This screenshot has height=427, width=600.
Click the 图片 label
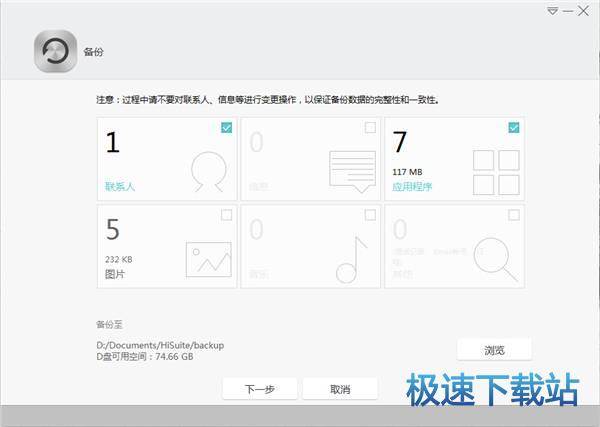pyautogui.click(x=115, y=274)
